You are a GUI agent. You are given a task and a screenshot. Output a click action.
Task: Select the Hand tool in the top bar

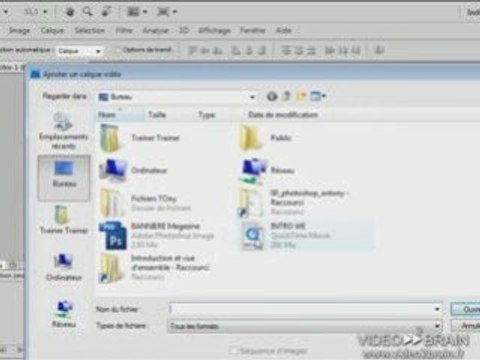click(x=70, y=12)
